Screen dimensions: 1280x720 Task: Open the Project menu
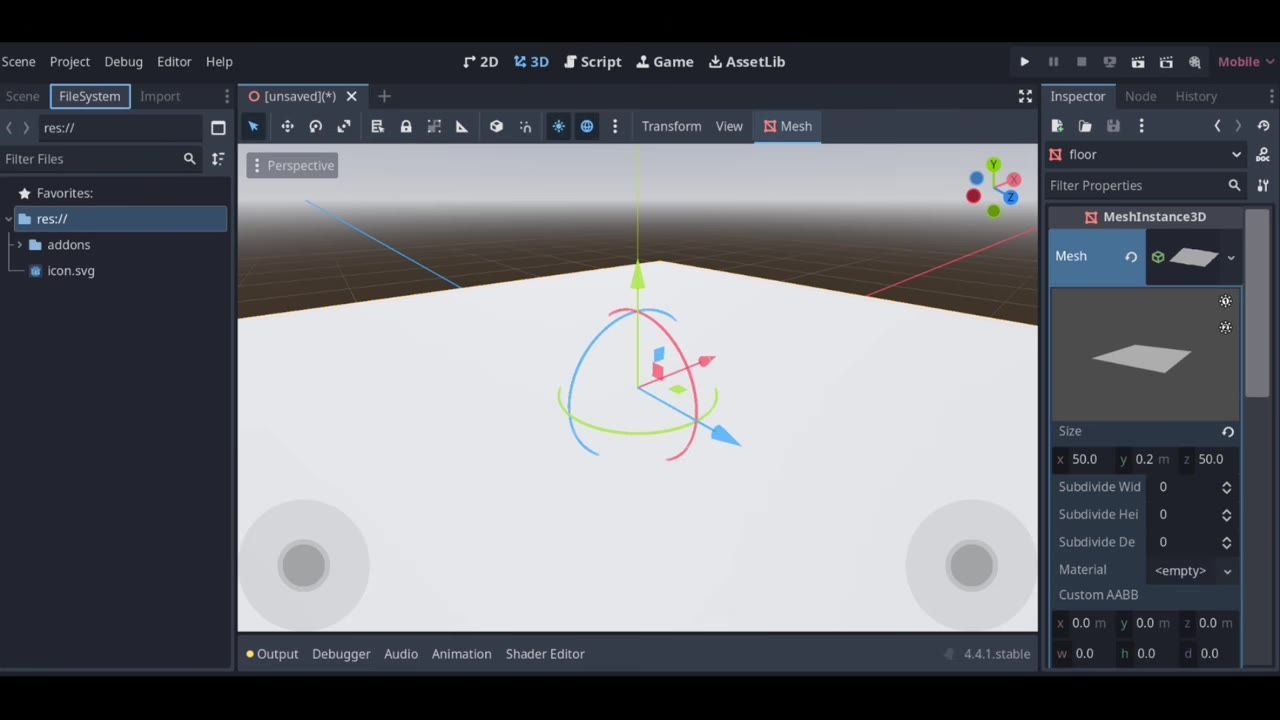(70, 62)
